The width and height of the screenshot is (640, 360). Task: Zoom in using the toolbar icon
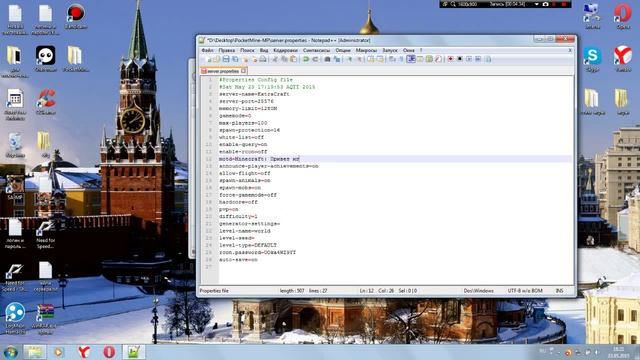349,59
